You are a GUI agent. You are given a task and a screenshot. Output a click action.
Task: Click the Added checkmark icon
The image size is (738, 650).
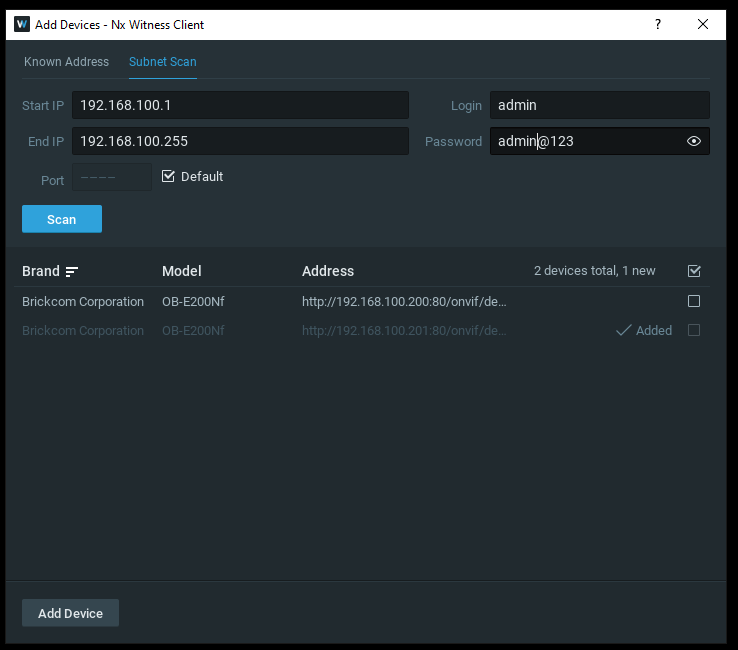pos(624,330)
